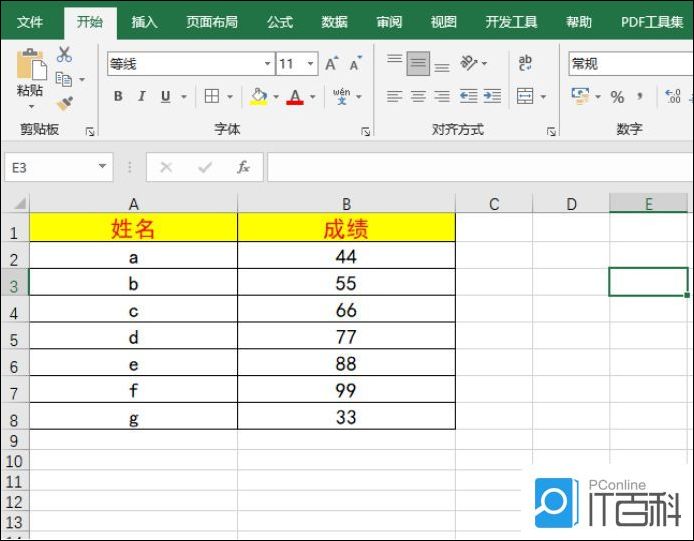The height and width of the screenshot is (541, 694).
Task: Select the 姓名 header cell
Action: (133, 228)
